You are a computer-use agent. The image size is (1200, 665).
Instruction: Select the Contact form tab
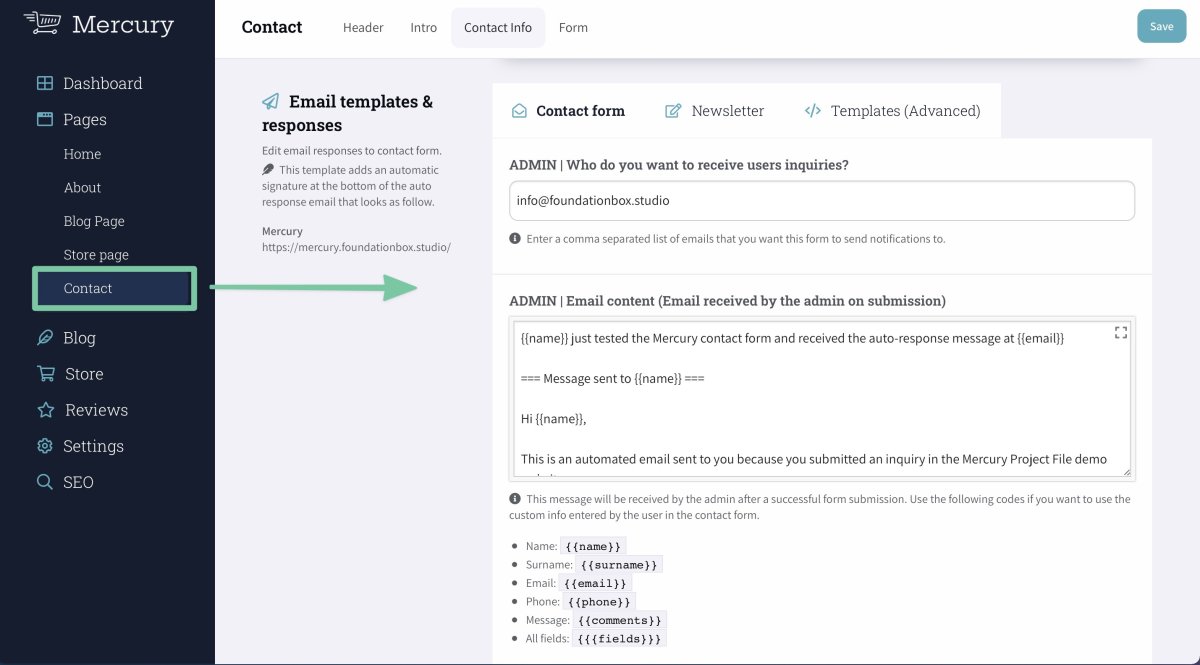point(568,111)
